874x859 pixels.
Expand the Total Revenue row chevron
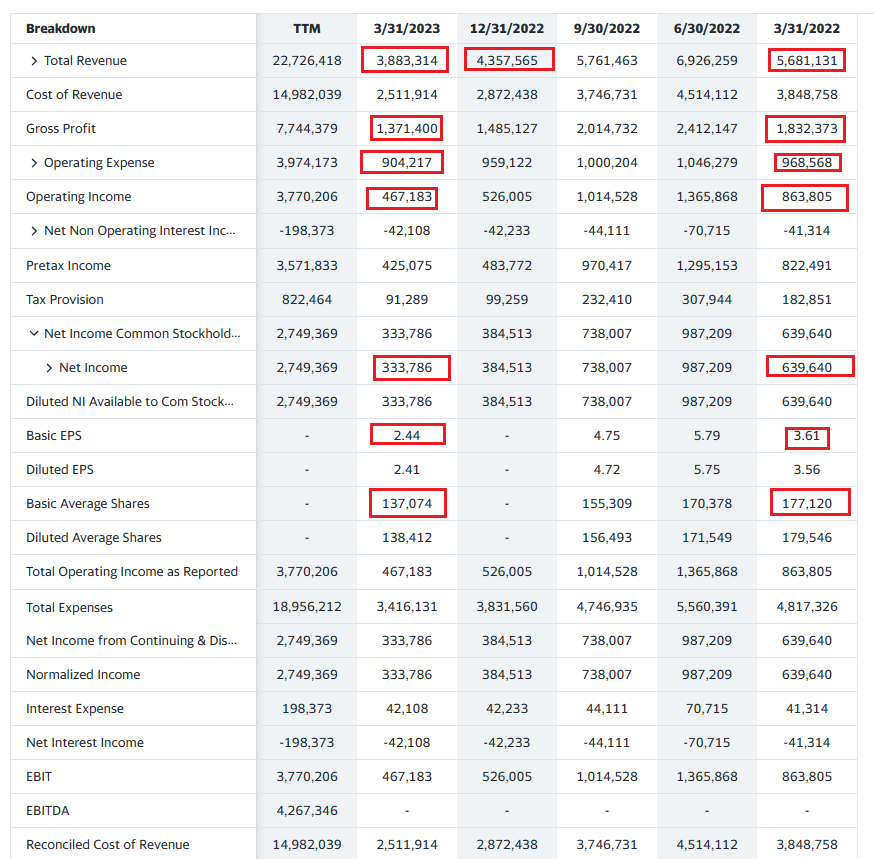pos(34,61)
